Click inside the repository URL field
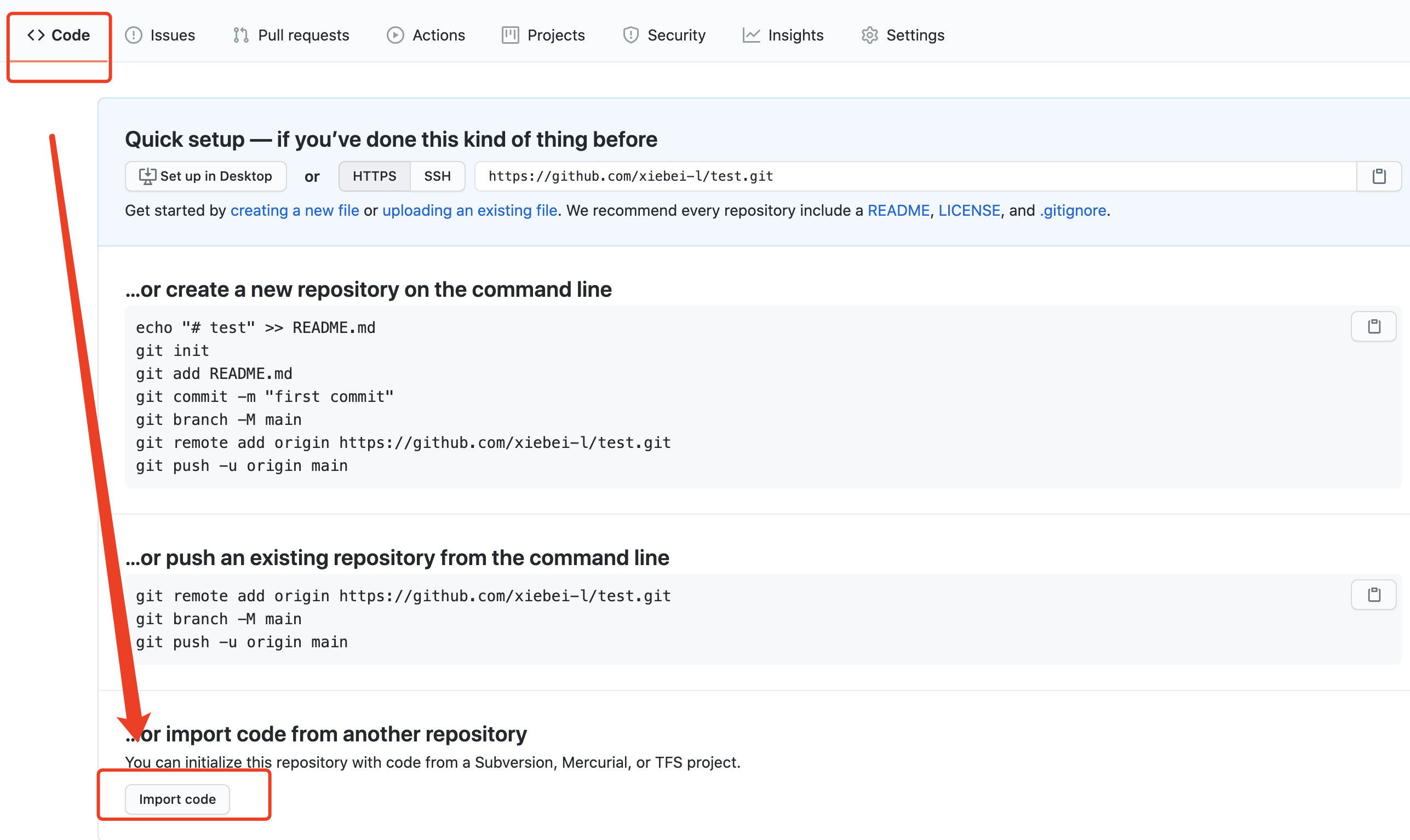1410x840 pixels. click(906, 177)
